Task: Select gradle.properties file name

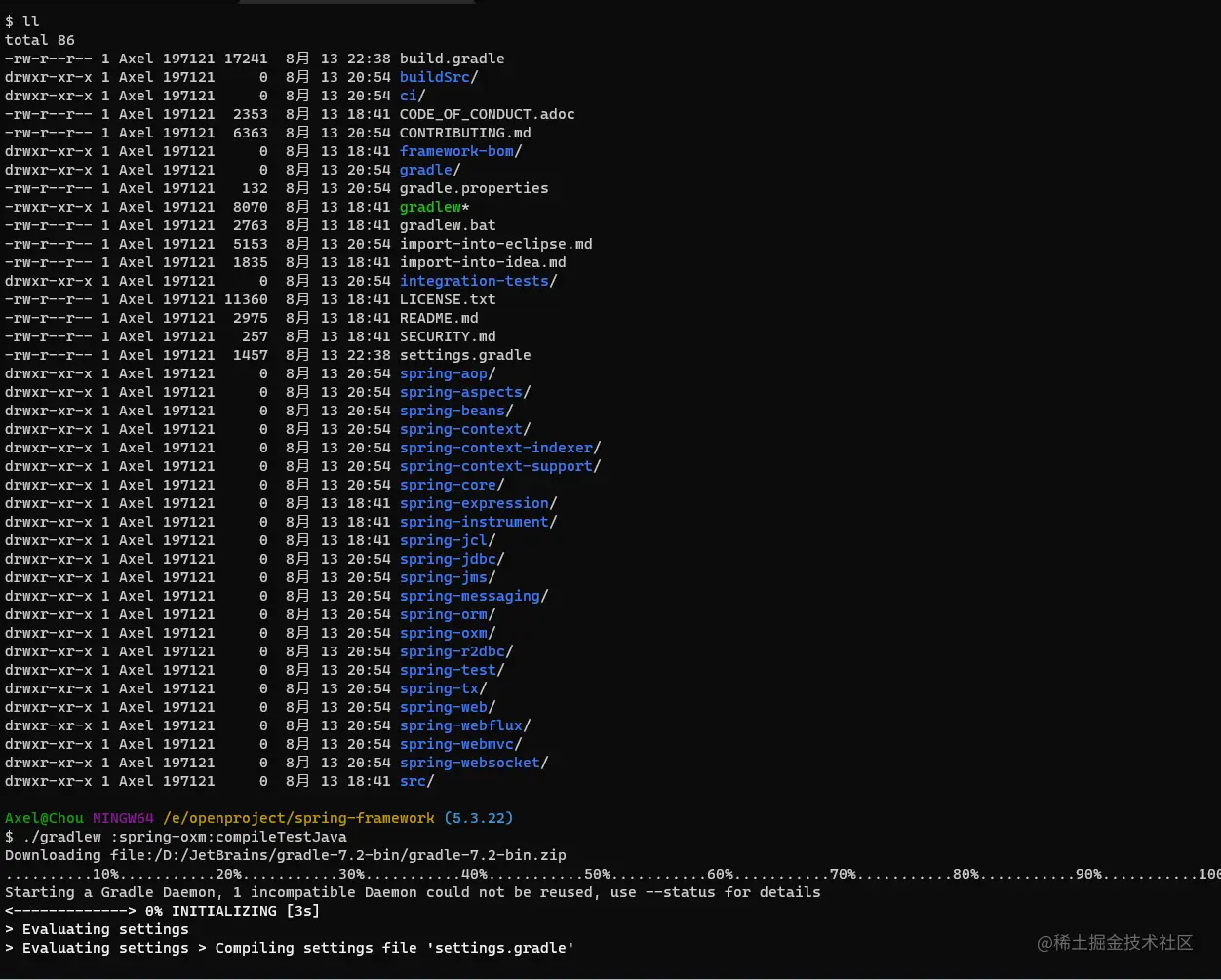Action: [x=474, y=188]
